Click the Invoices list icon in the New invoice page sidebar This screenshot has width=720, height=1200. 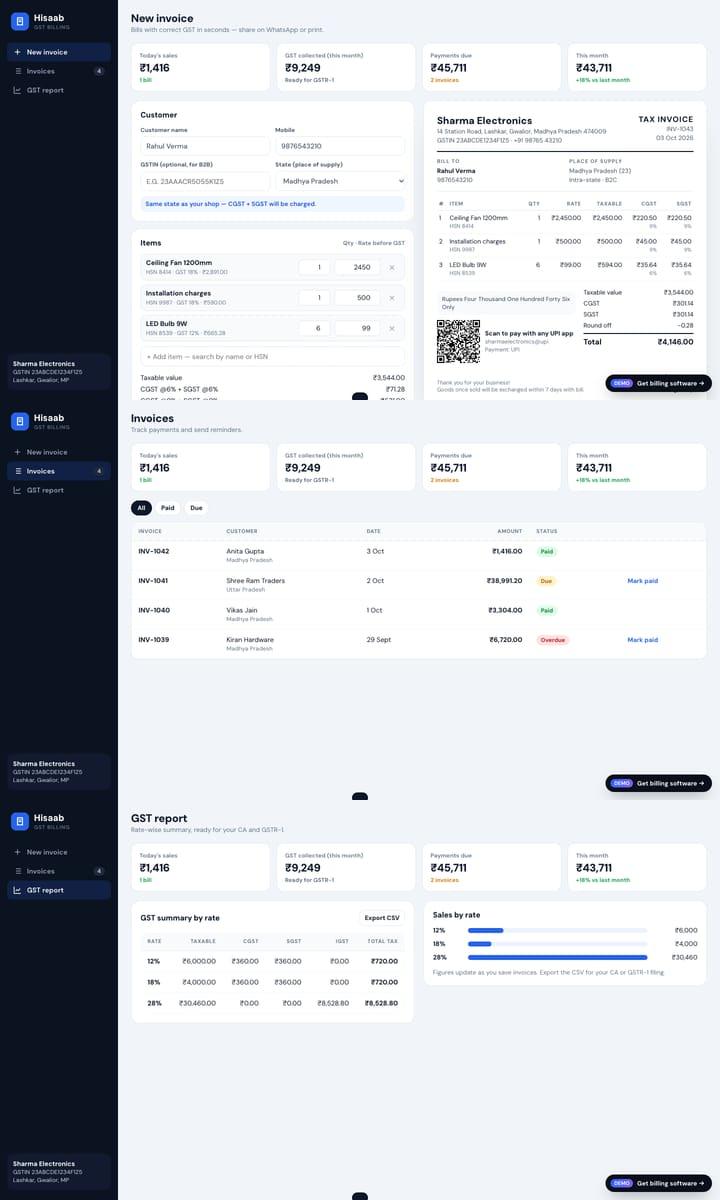tap(17, 71)
